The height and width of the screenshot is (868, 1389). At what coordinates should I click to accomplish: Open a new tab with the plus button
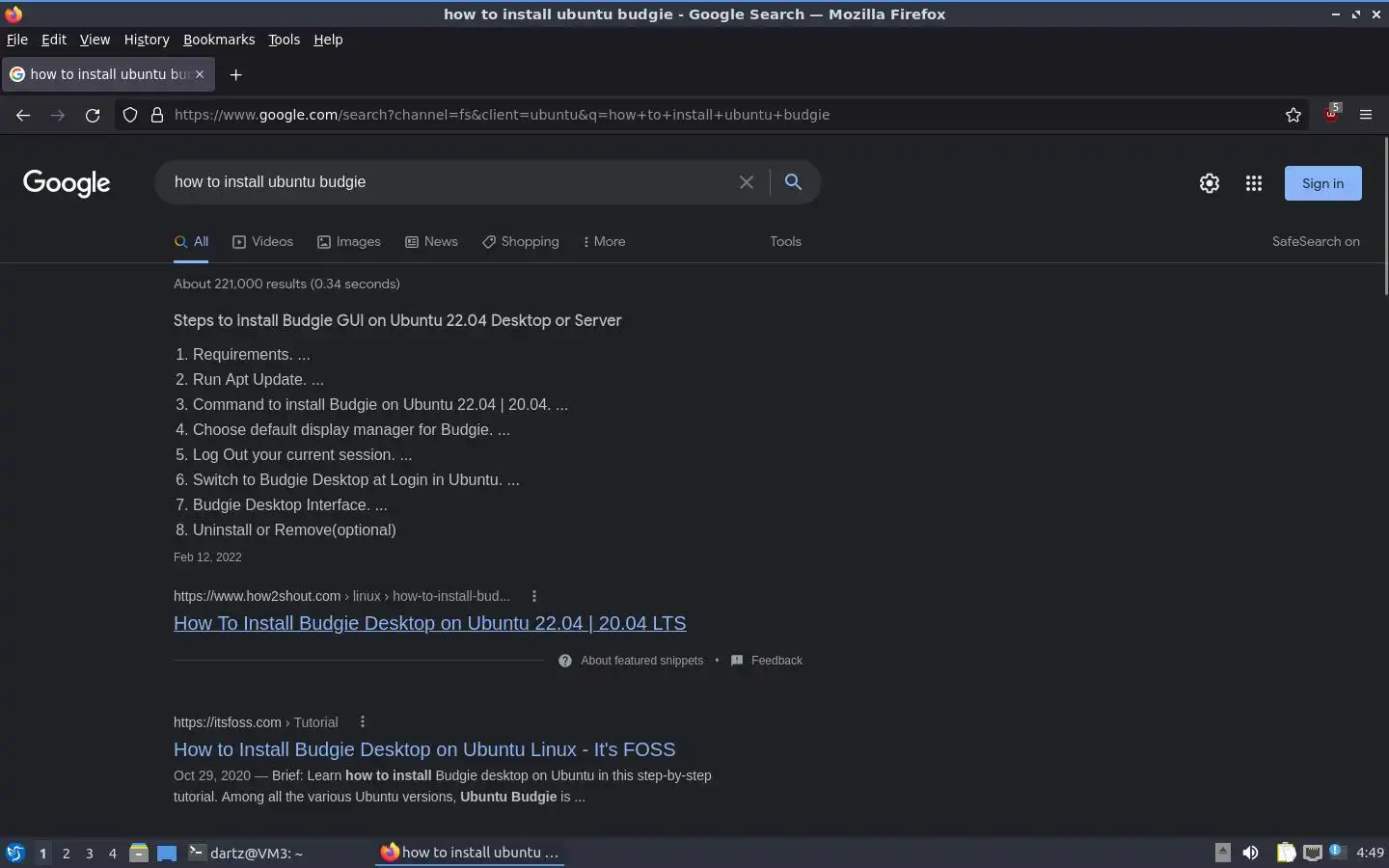point(235,74)
